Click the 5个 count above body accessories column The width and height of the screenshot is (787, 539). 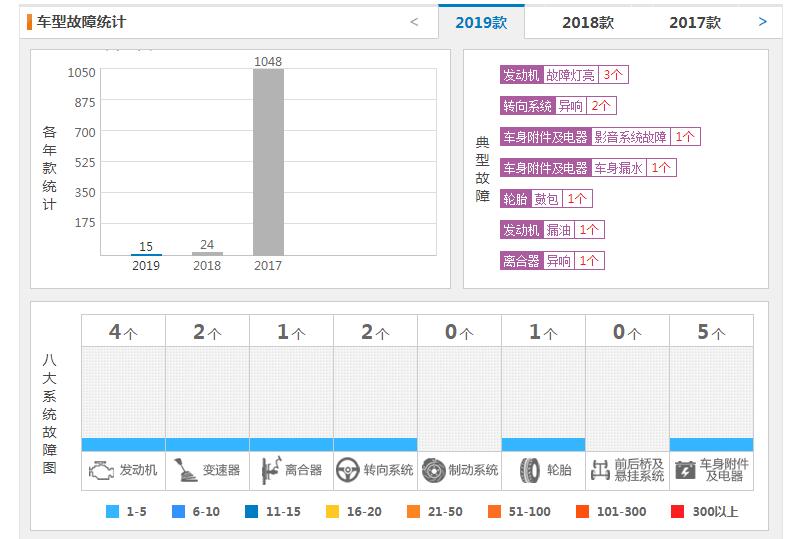click(x=711, y=332)
